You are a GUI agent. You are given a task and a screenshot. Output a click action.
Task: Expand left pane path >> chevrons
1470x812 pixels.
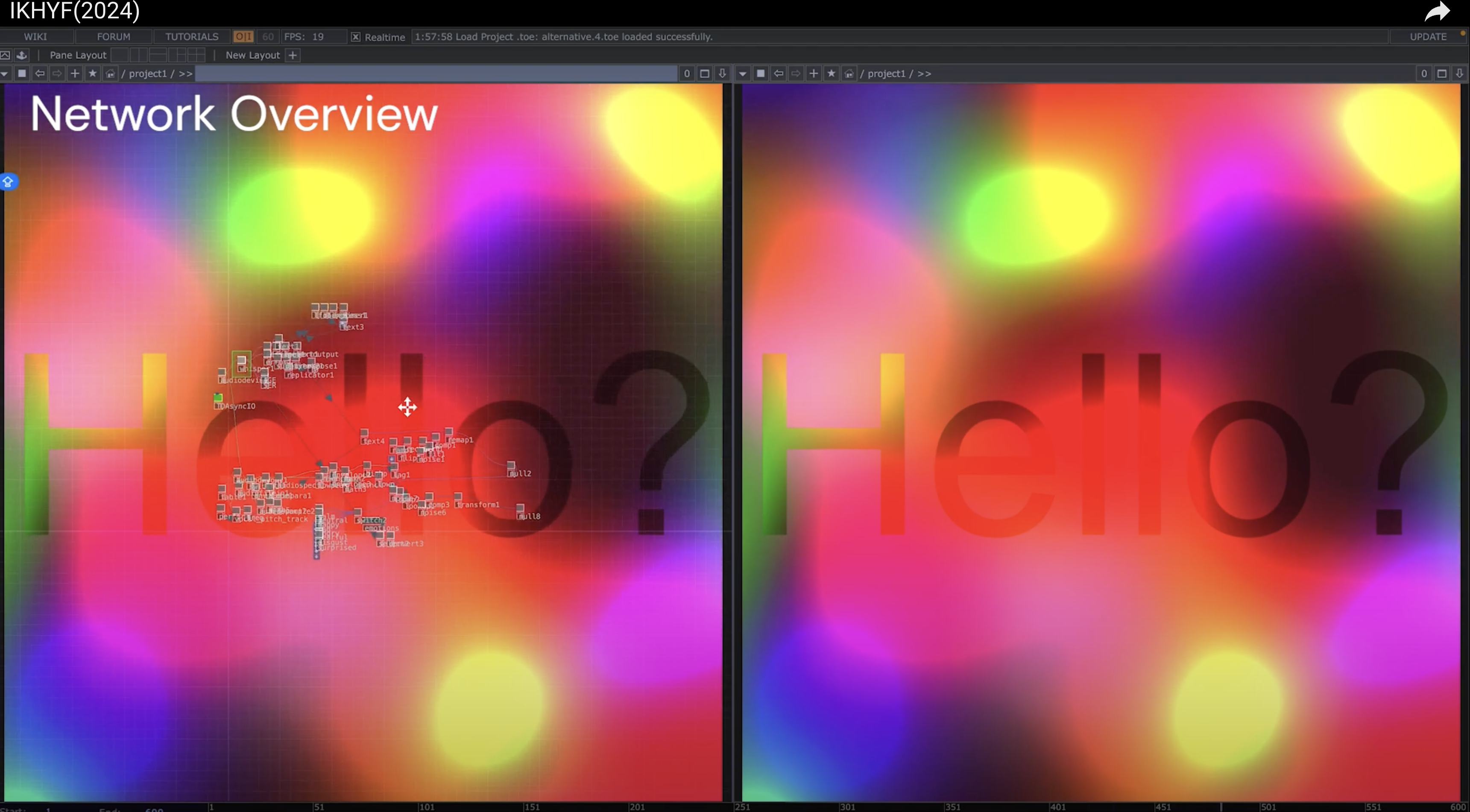click(185, 73)
